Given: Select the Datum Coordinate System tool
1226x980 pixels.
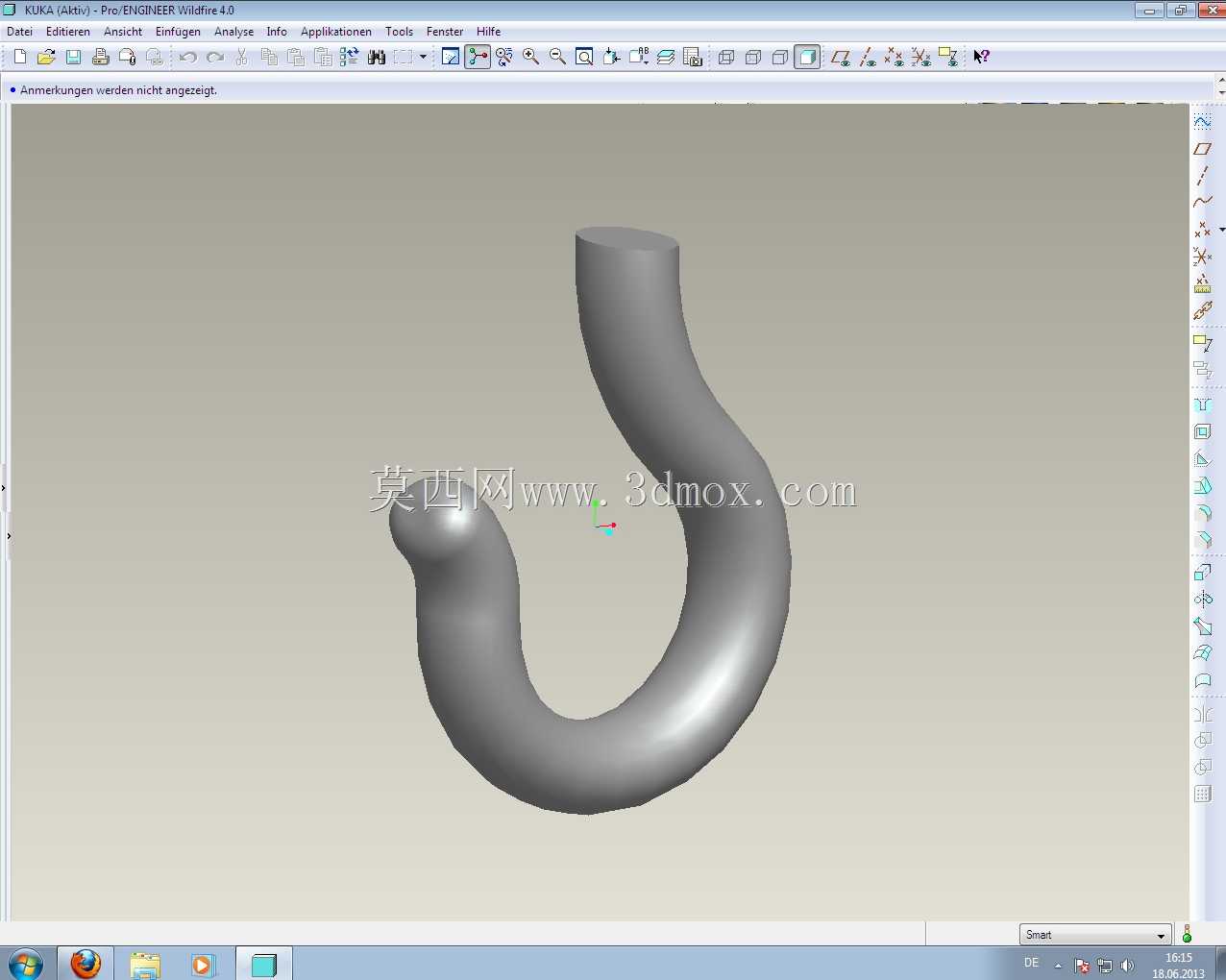Looking at the screenshot, I should pos(1202,257).
